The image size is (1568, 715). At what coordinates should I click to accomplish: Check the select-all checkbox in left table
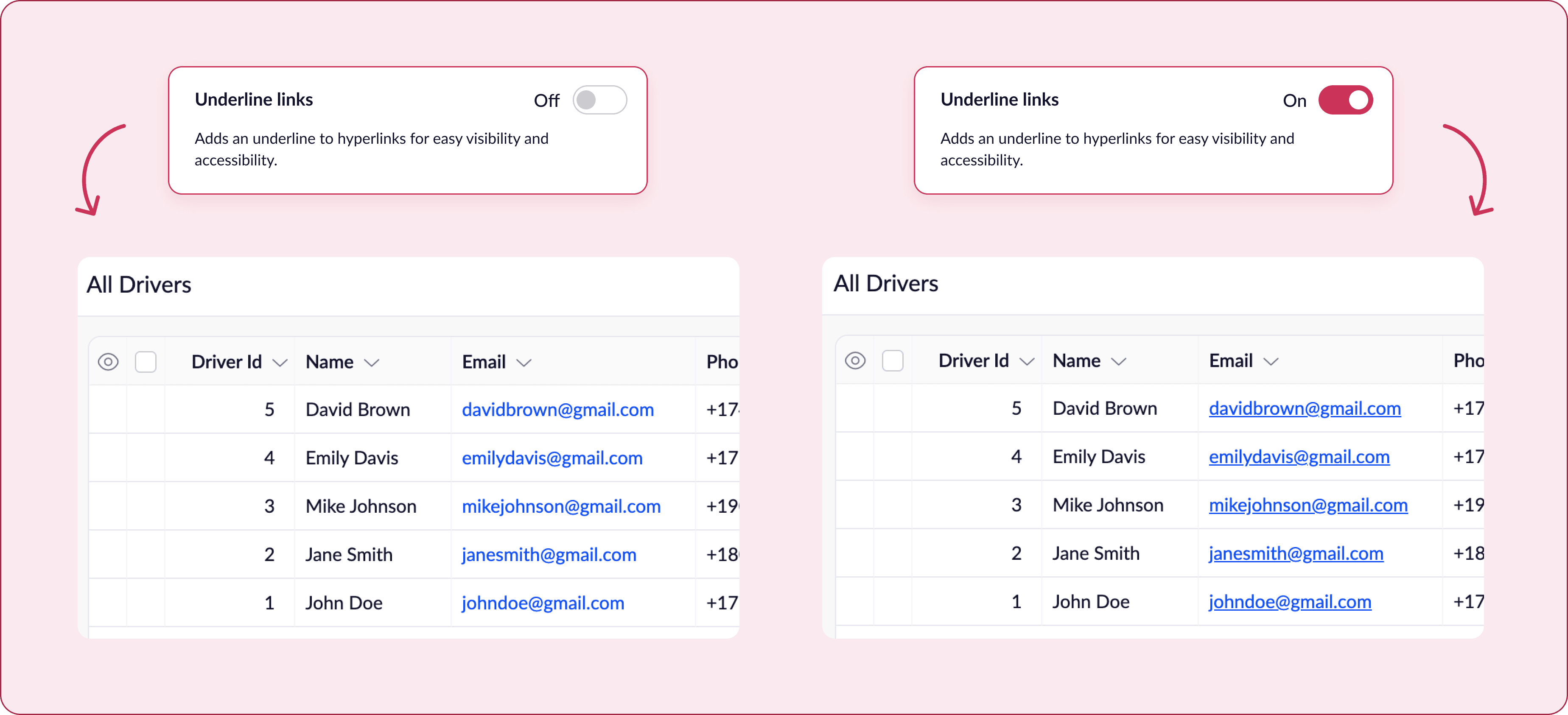tap(146, 362)
